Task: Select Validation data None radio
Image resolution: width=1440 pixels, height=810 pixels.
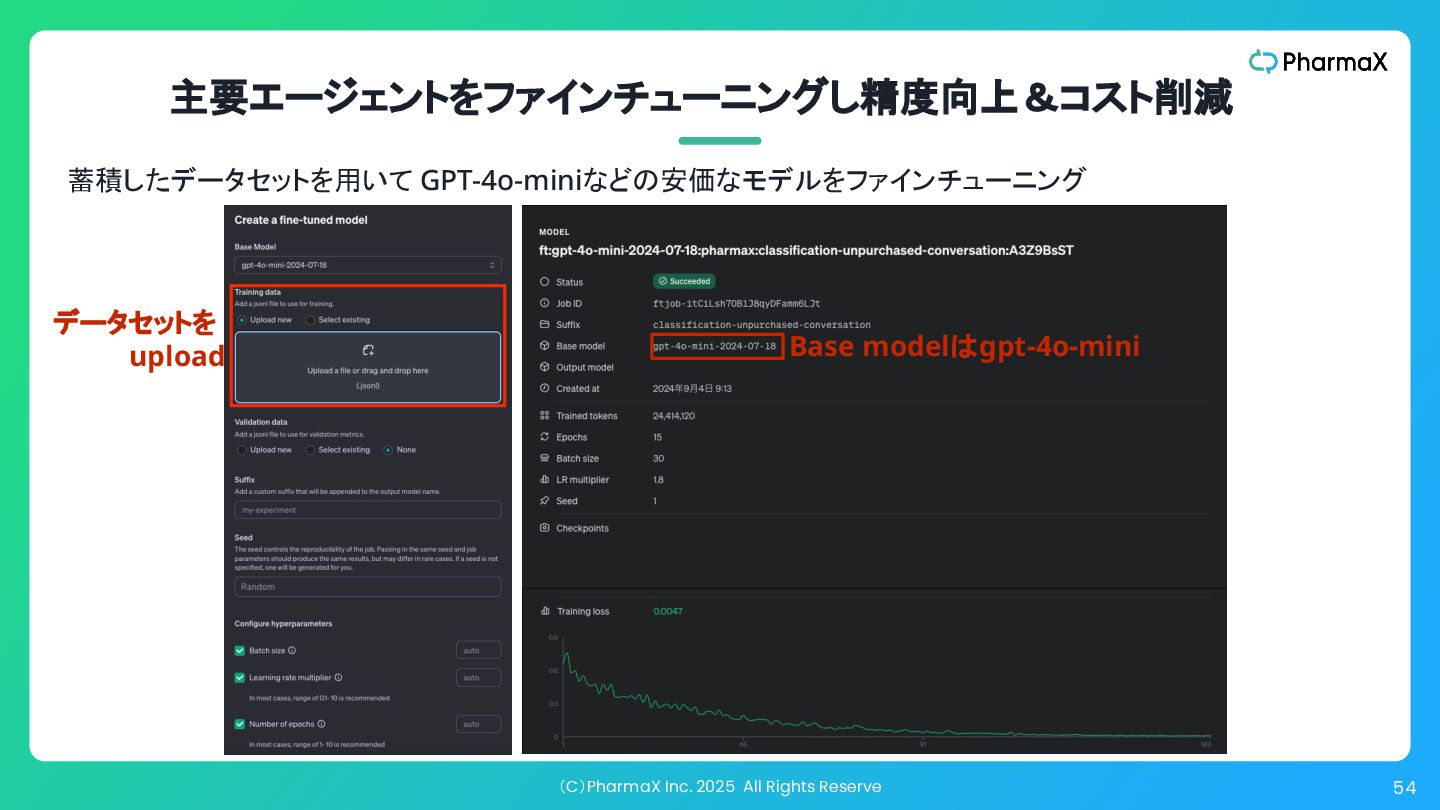Action: point(388,450)
